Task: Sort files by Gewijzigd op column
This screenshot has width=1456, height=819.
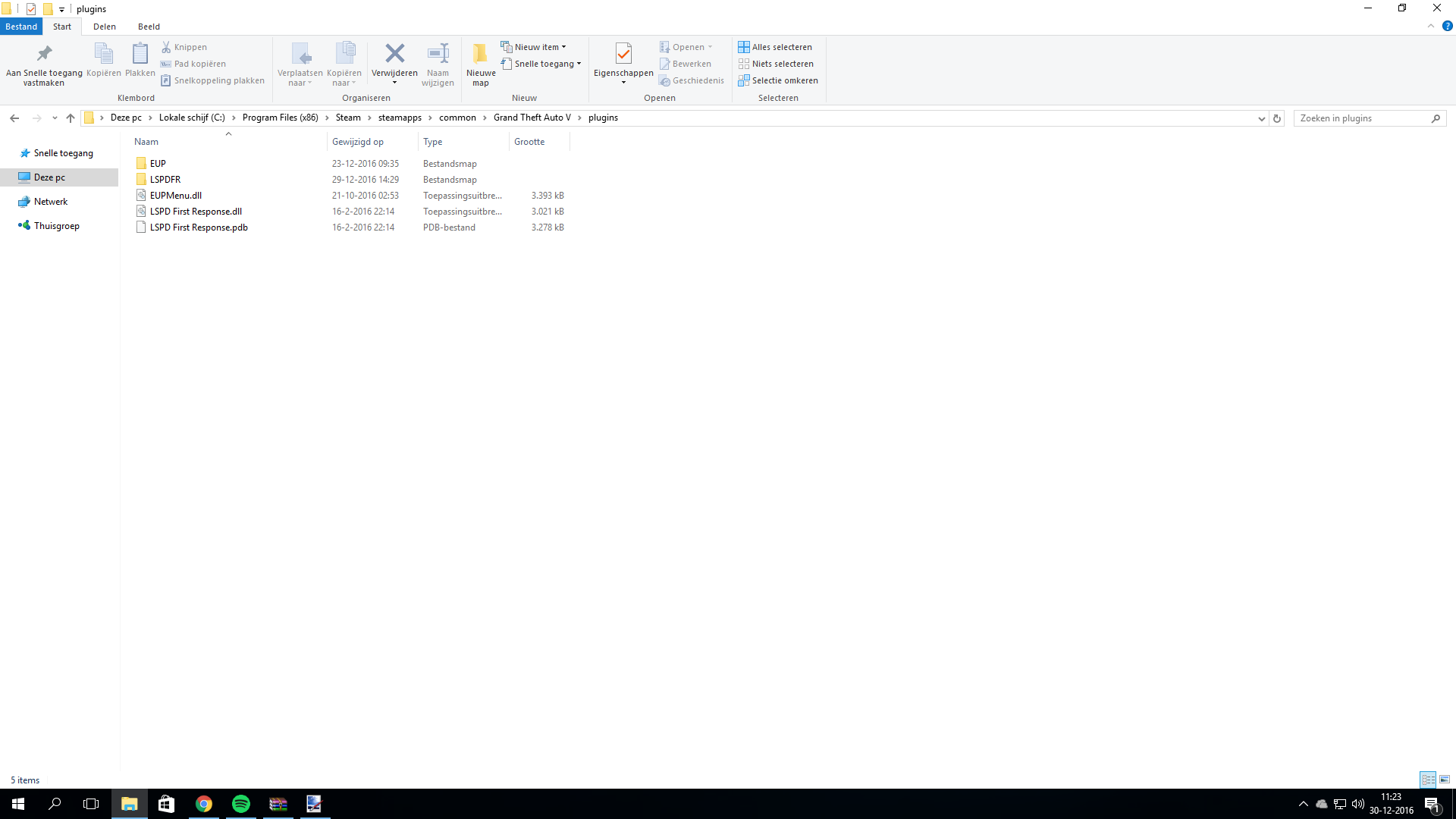Action: click(x=358, y=142)
